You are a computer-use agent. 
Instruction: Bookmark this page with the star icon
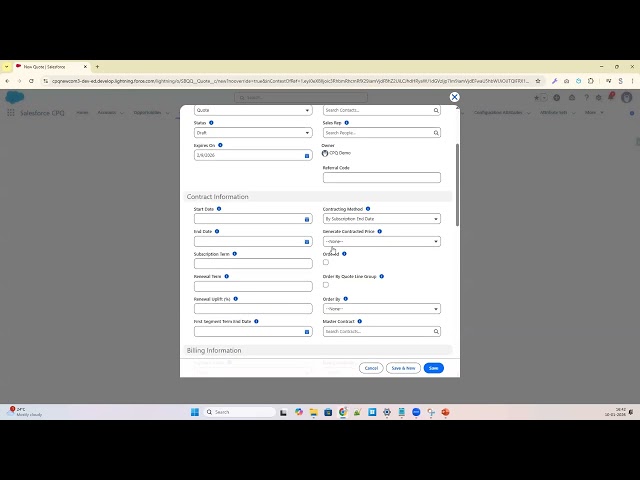[x=538, y=81]
